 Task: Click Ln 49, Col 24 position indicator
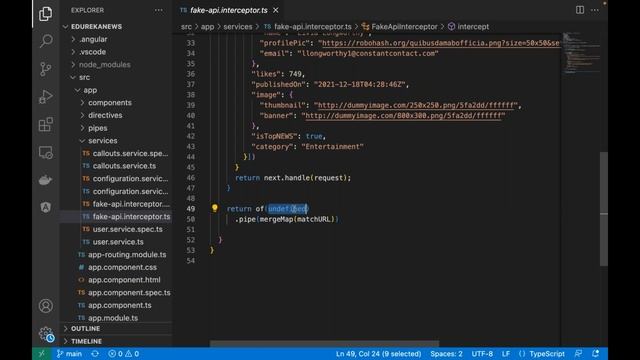point(378,354)
